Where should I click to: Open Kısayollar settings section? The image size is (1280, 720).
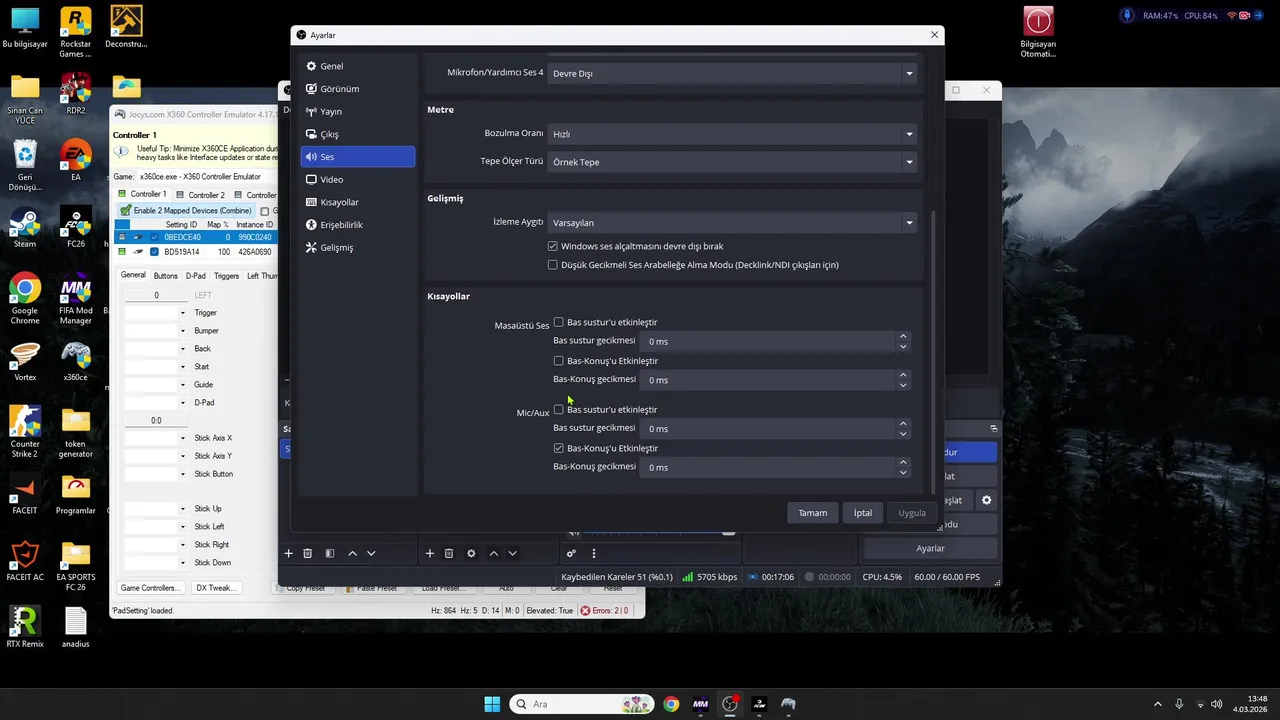pyautogui.click(x=357, y=202)
